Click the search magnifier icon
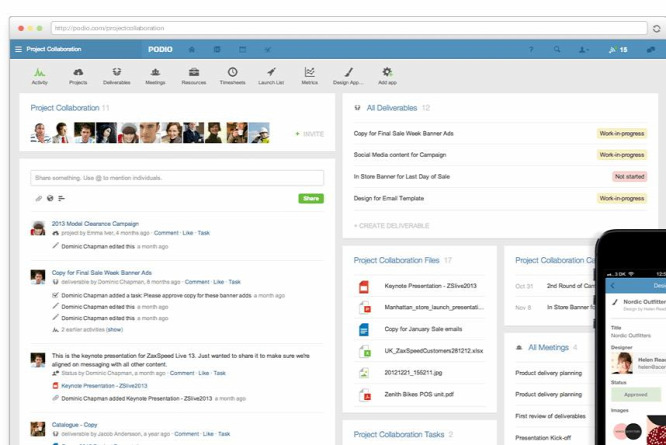666x445 pixels. pyautogui.click(x=557, y=49)
